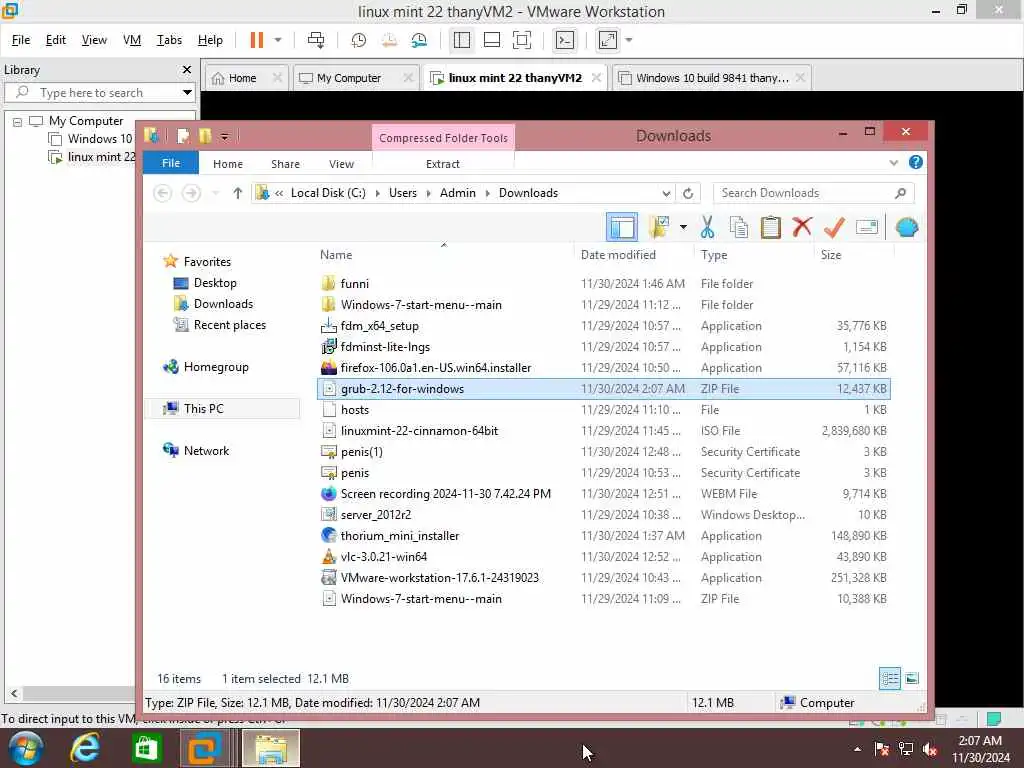Click the Paste clipboard toolbar icon
Screen dimensions: 1024x768
pyautogui.click(x=771, y=227)
